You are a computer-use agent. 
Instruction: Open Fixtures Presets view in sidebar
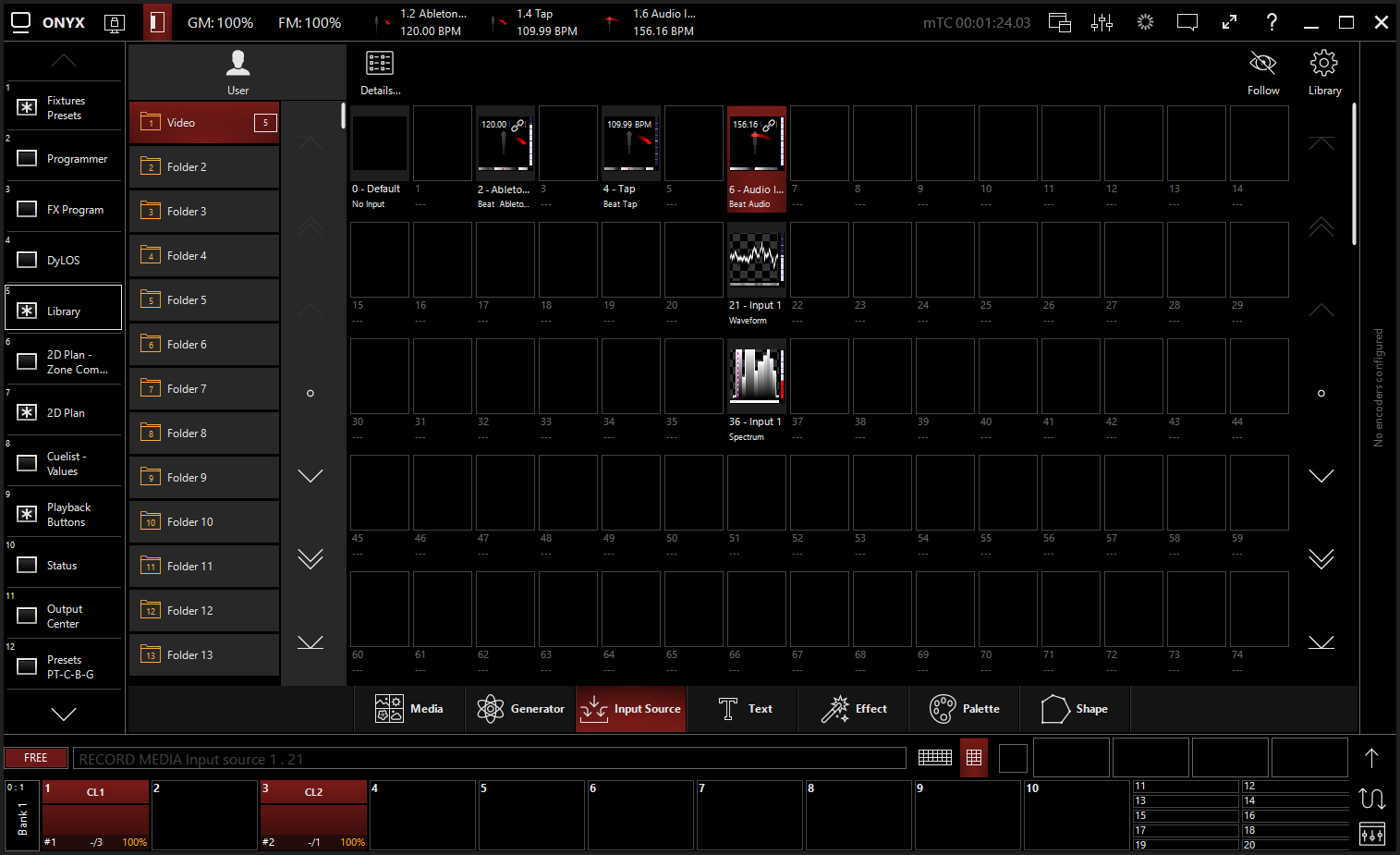tap(64, 108)
